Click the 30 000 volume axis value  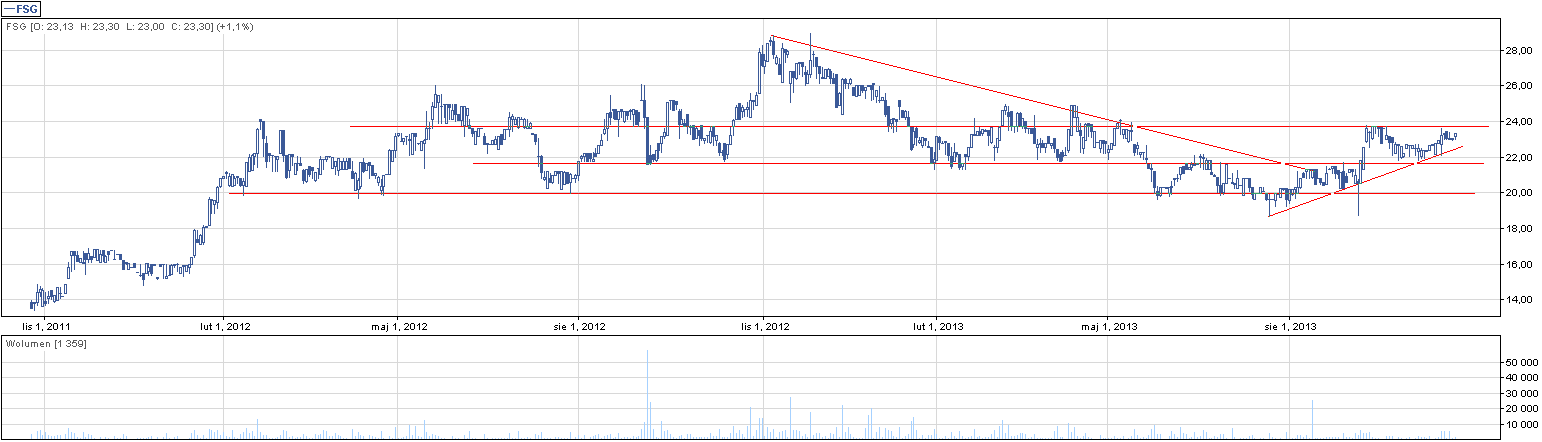1521,393
